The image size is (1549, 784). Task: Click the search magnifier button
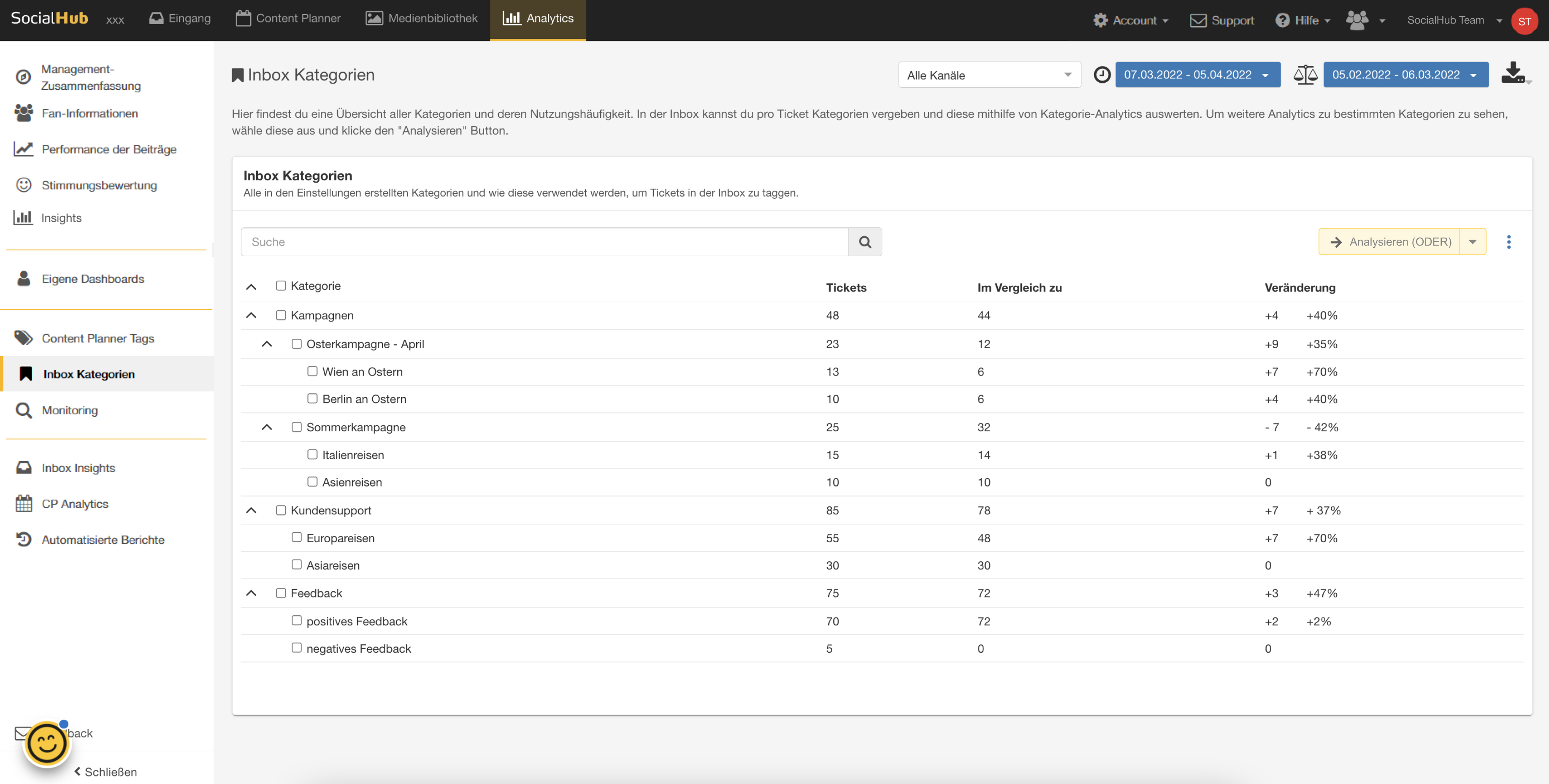point(865,242)
